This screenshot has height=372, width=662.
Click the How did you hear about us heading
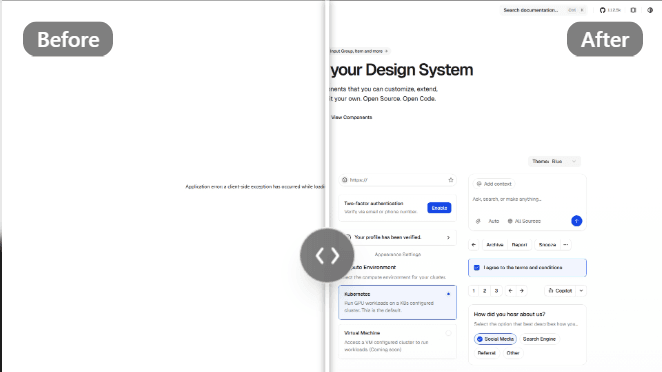pos(509,314)
